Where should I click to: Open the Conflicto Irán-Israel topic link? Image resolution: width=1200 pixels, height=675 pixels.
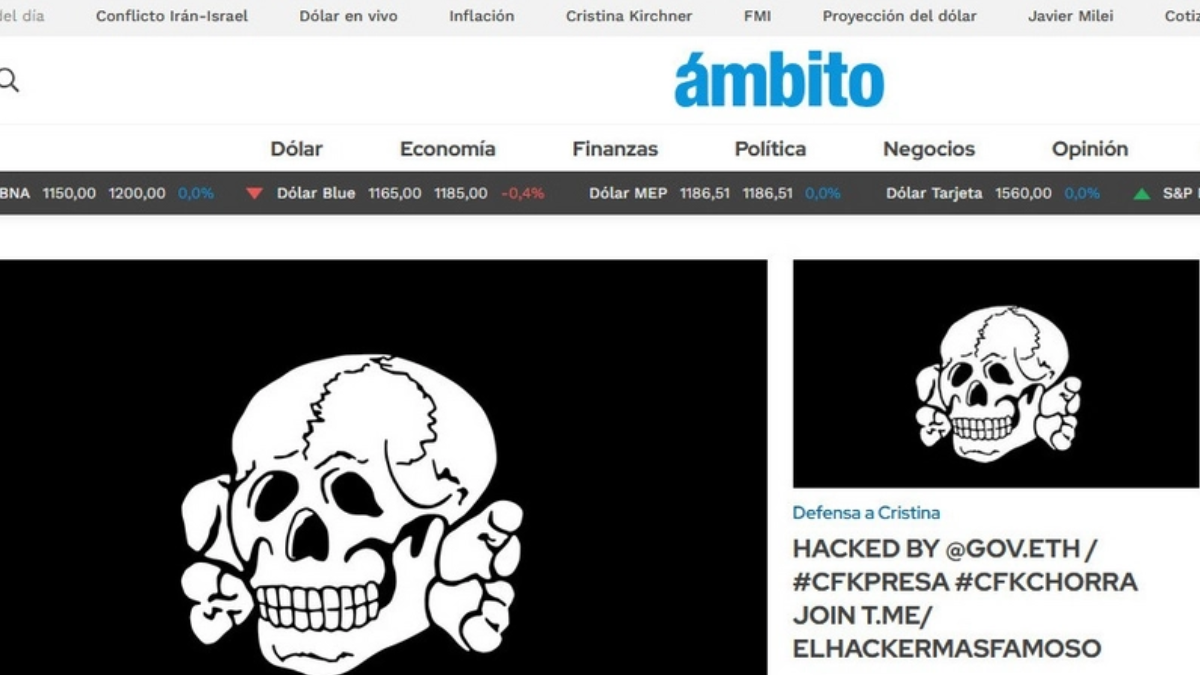[x=172, y=16]
